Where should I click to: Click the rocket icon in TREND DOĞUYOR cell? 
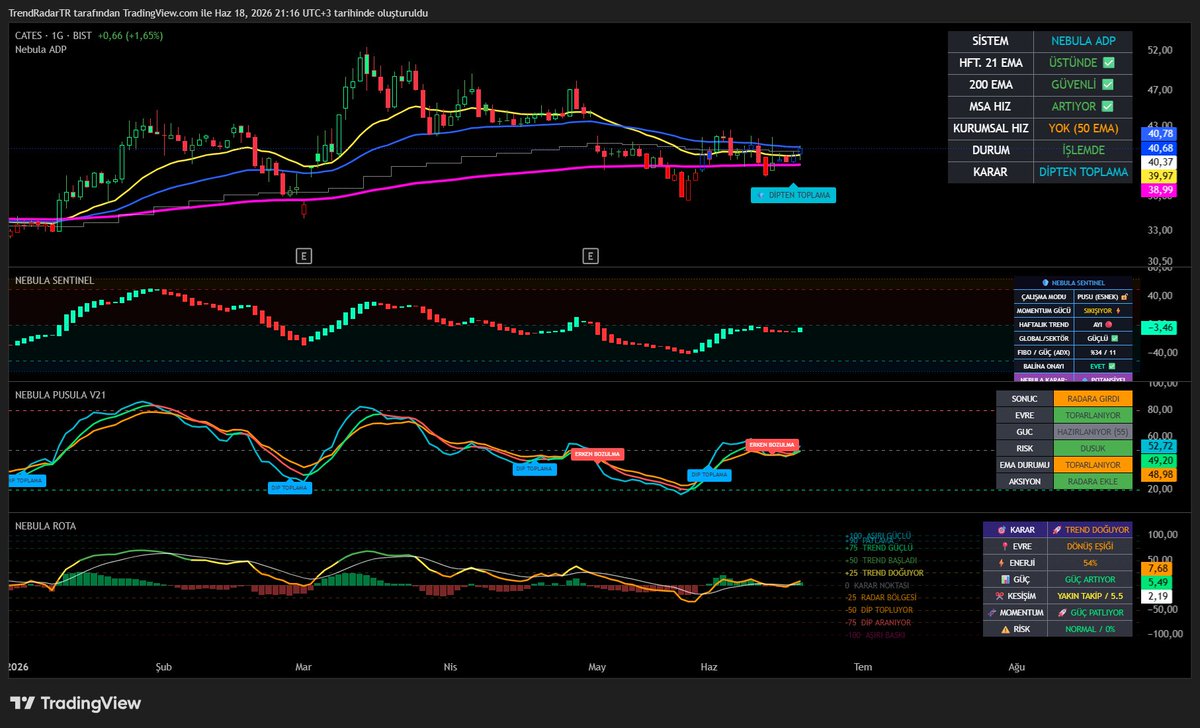(x=1057, y=530)
